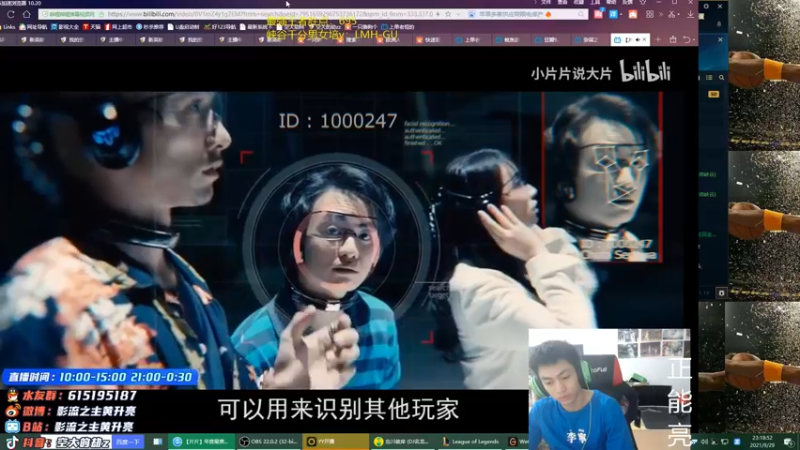Switch to OBS 22.0.2 on taskbar
Screen dimensions: 800x450
coord(268,442)
